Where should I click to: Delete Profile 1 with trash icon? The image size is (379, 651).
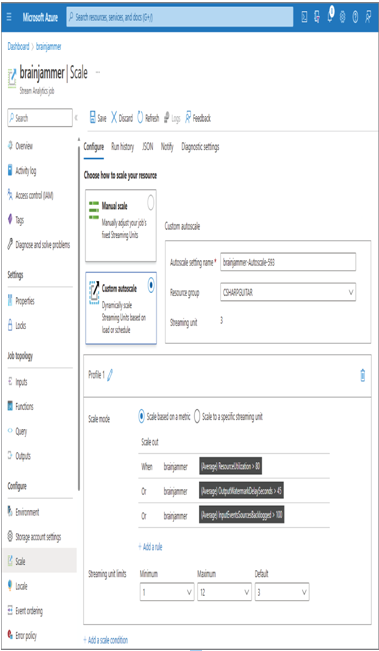(362, 375)
